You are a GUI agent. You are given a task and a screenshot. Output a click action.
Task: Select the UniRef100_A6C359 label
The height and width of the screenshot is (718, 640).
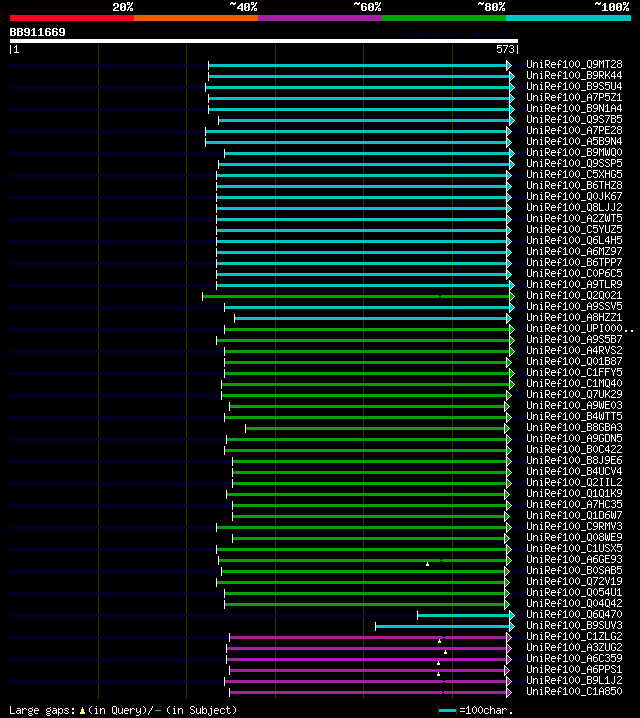(574, 658)
